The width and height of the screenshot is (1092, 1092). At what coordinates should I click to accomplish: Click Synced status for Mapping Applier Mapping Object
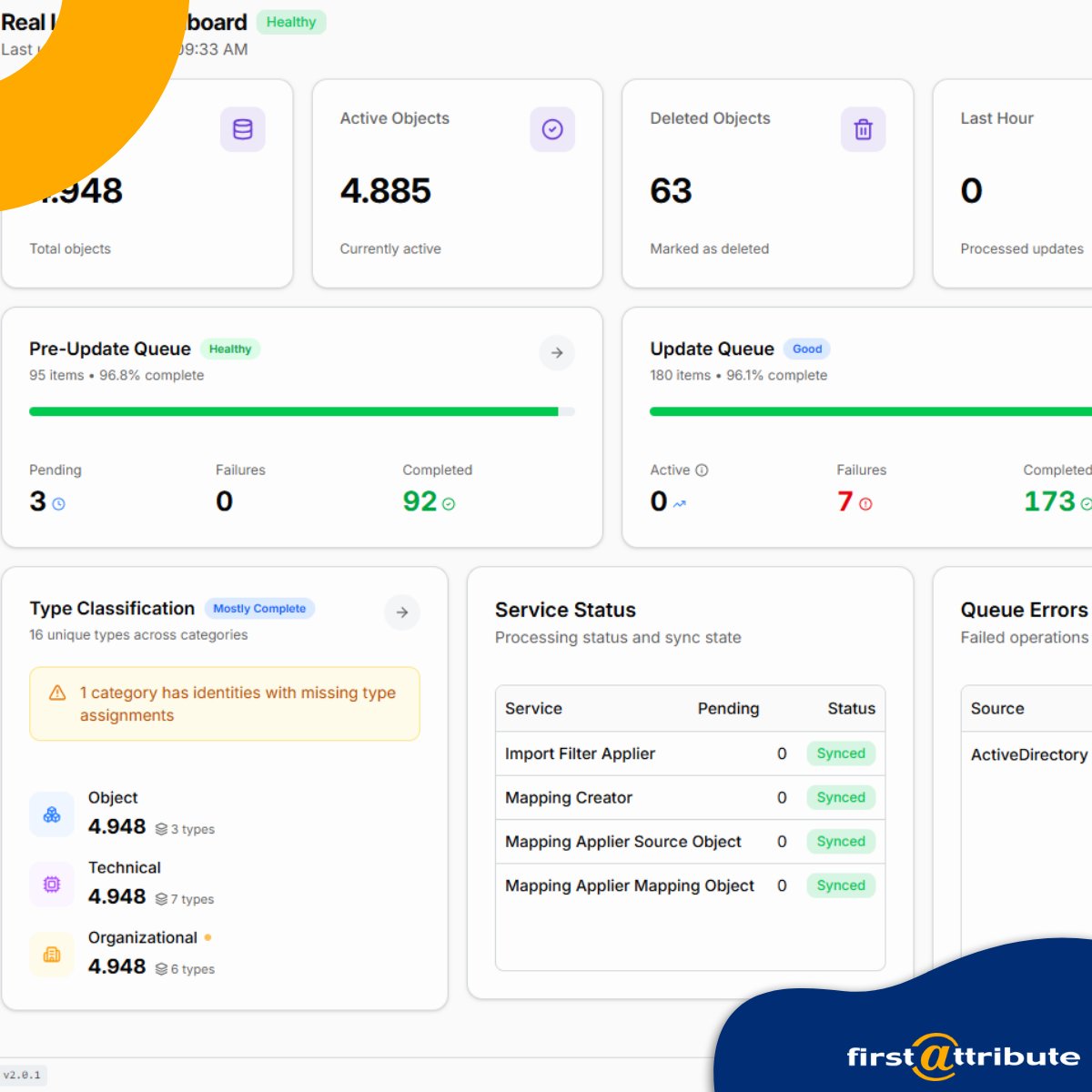[841, 885]
